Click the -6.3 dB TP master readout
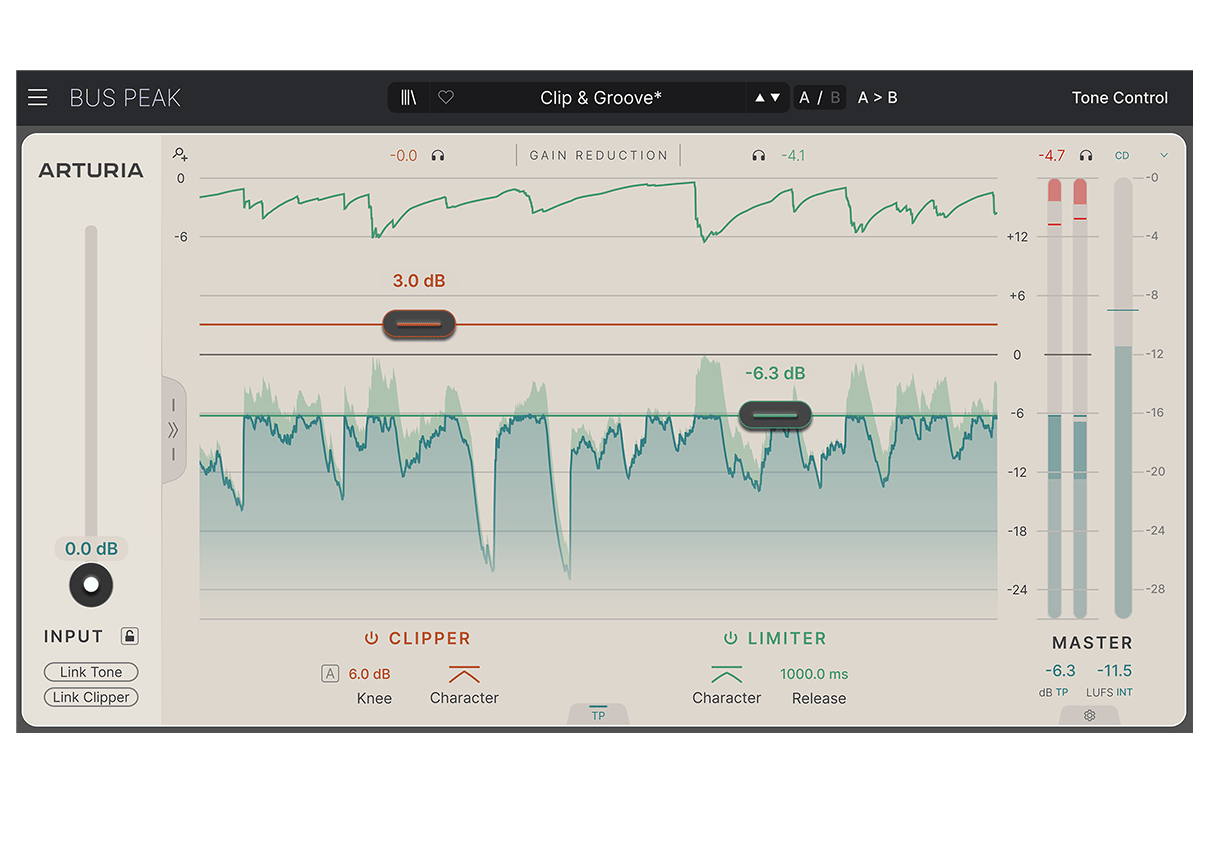The width and height of the screenshot is (1209, 843). [1060, 671]
